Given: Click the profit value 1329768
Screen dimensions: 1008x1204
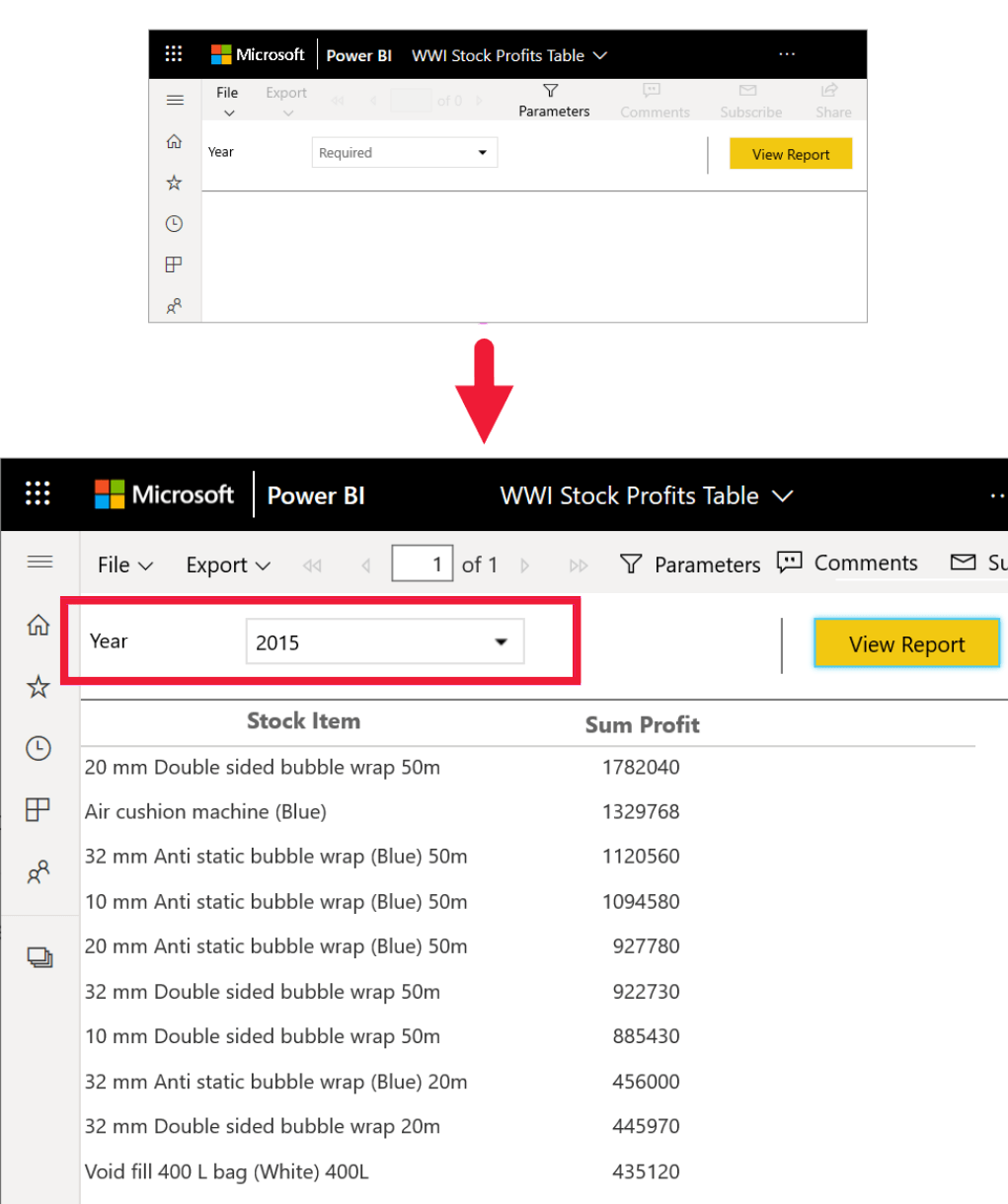Looking at the screenshot, I should pos(641,811).
